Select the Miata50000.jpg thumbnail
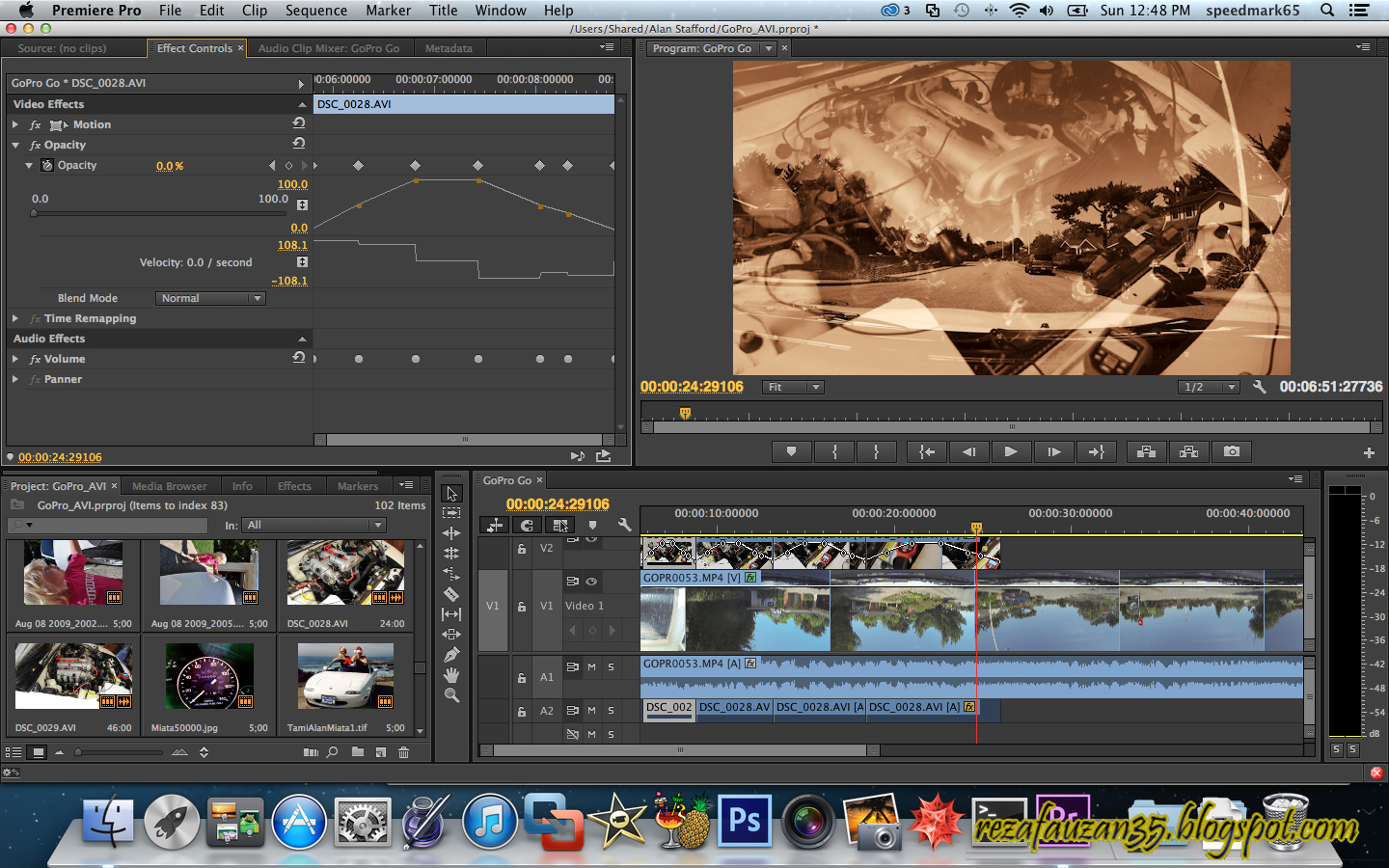 (x=208, y=677)
